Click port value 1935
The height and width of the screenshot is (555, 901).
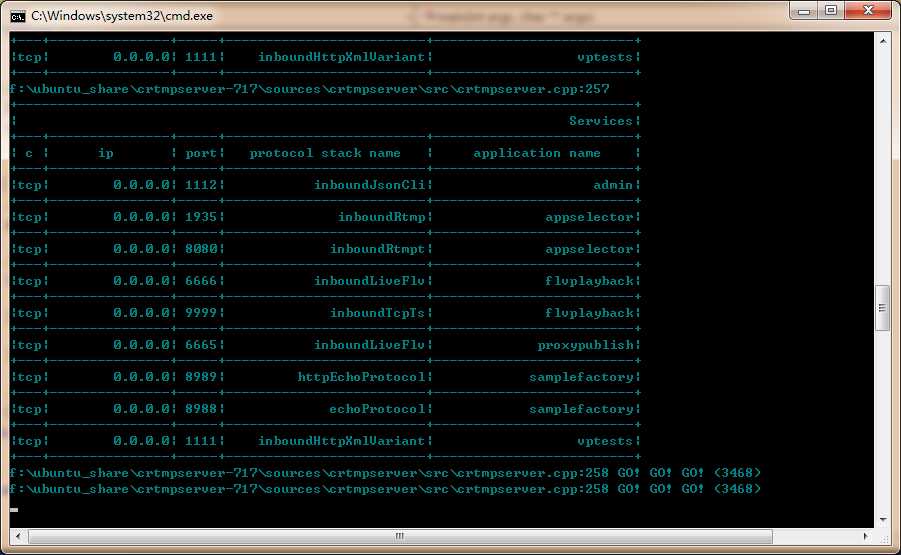coord(201,217)
